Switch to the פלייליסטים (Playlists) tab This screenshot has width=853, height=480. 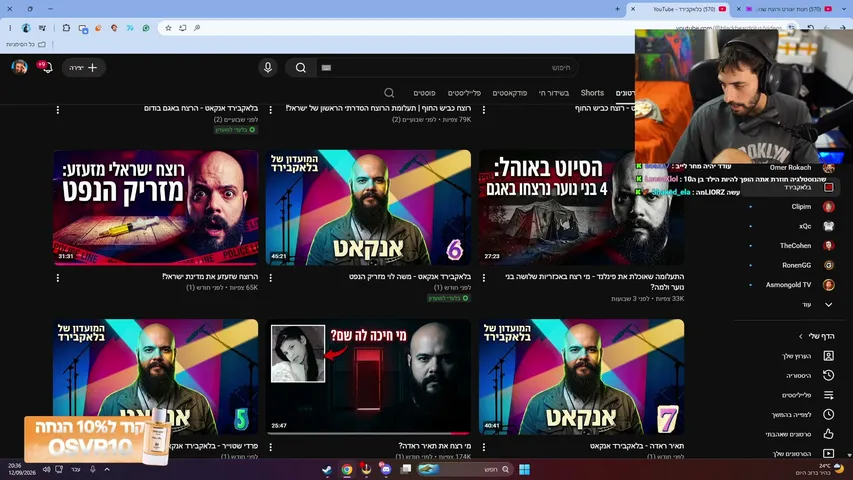point(464,93)
